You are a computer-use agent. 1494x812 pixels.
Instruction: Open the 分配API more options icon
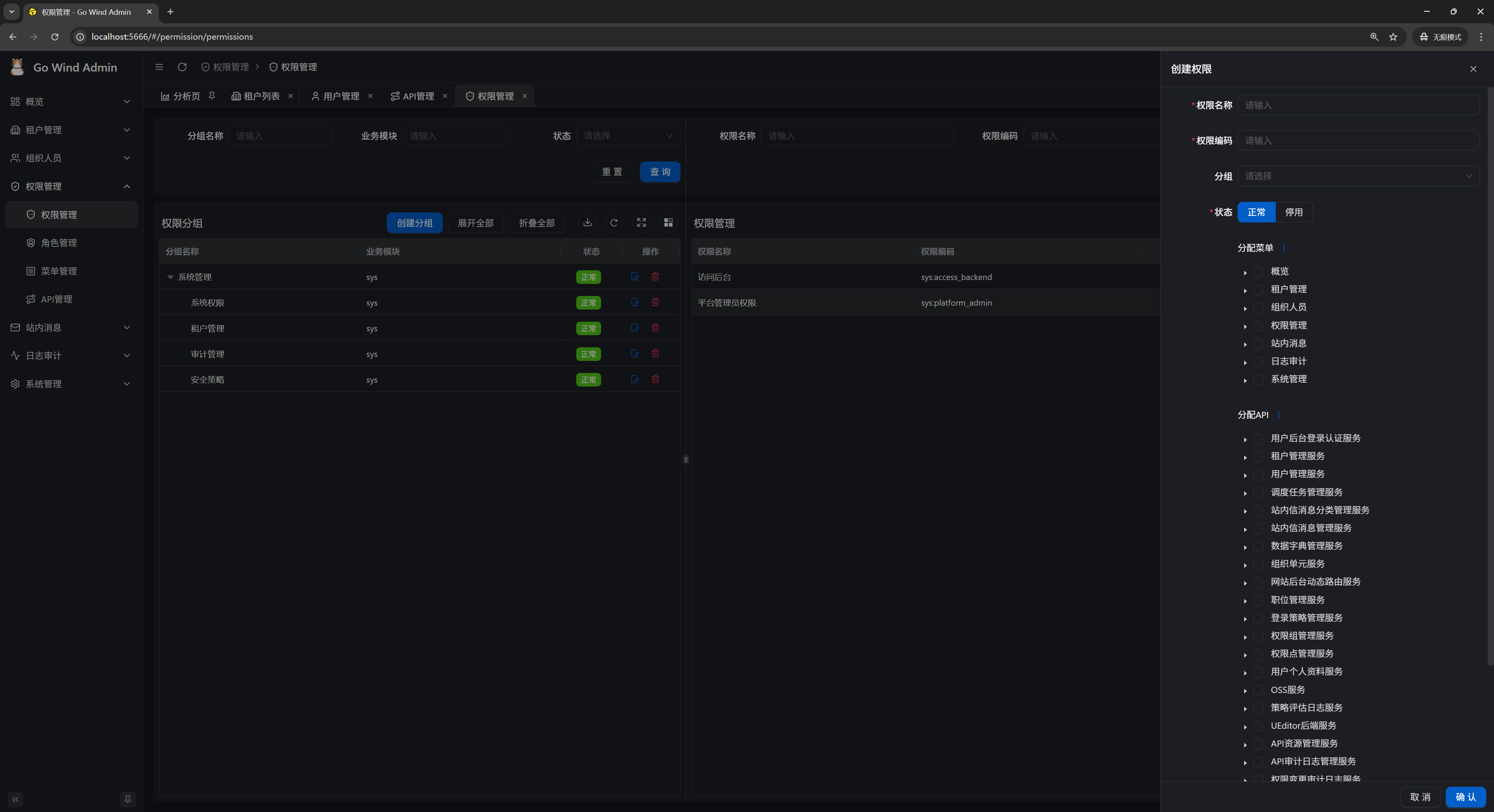[1278, 415]
